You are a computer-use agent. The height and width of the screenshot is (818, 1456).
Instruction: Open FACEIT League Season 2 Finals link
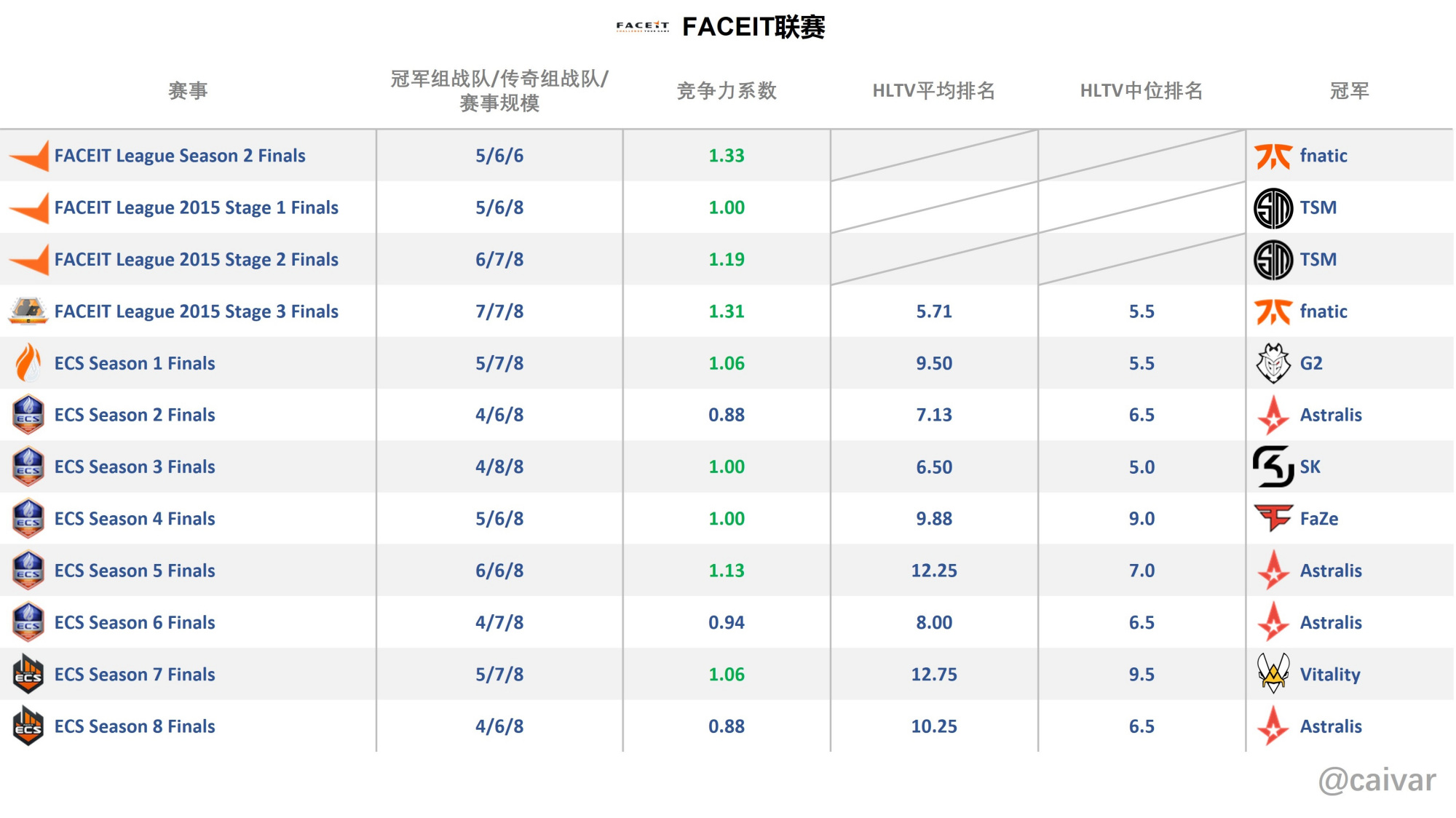click(x=180, y=156)
